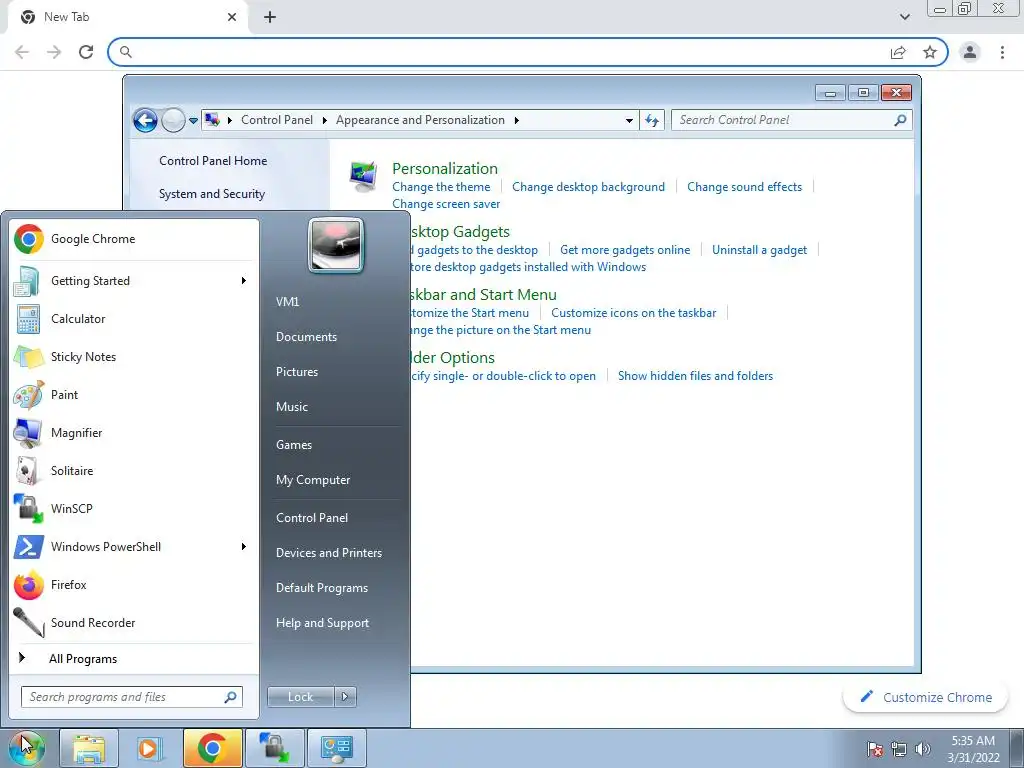
Task: Open Documents from the Start menu
Action: (x=306, y=337)
